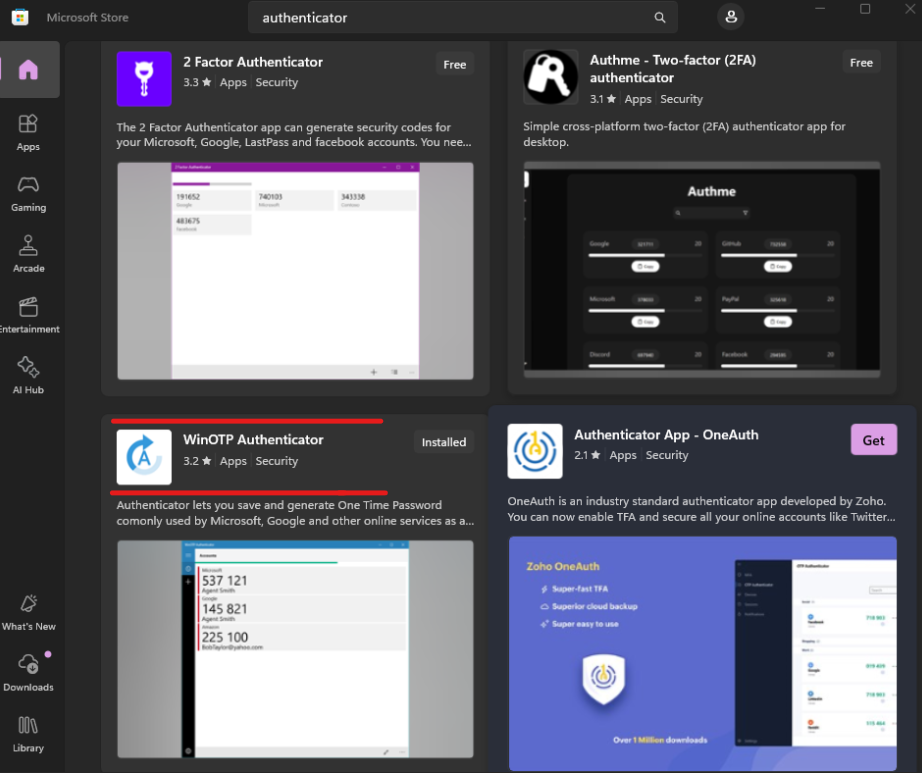The image size is (922, 773).
Task: Open the 2 Factor Authenticator listing
Action: 253,61
